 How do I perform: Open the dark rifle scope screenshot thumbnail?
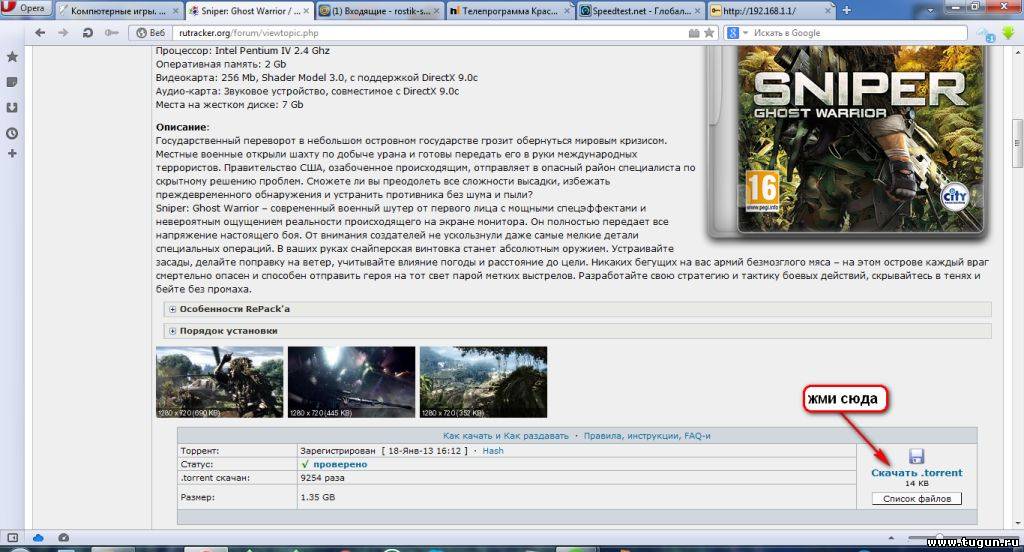(351, 382)
